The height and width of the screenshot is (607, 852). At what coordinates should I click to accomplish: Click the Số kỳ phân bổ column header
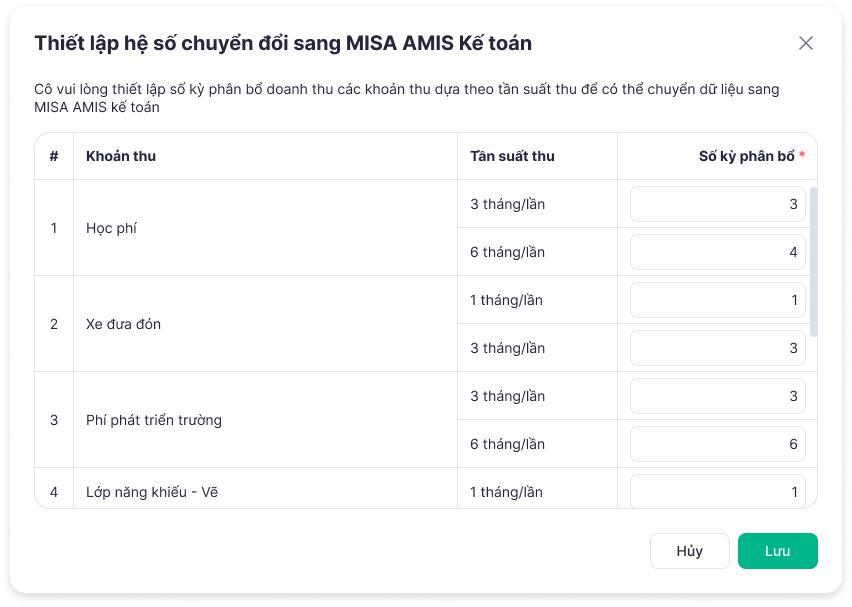(x=746, y=156)
